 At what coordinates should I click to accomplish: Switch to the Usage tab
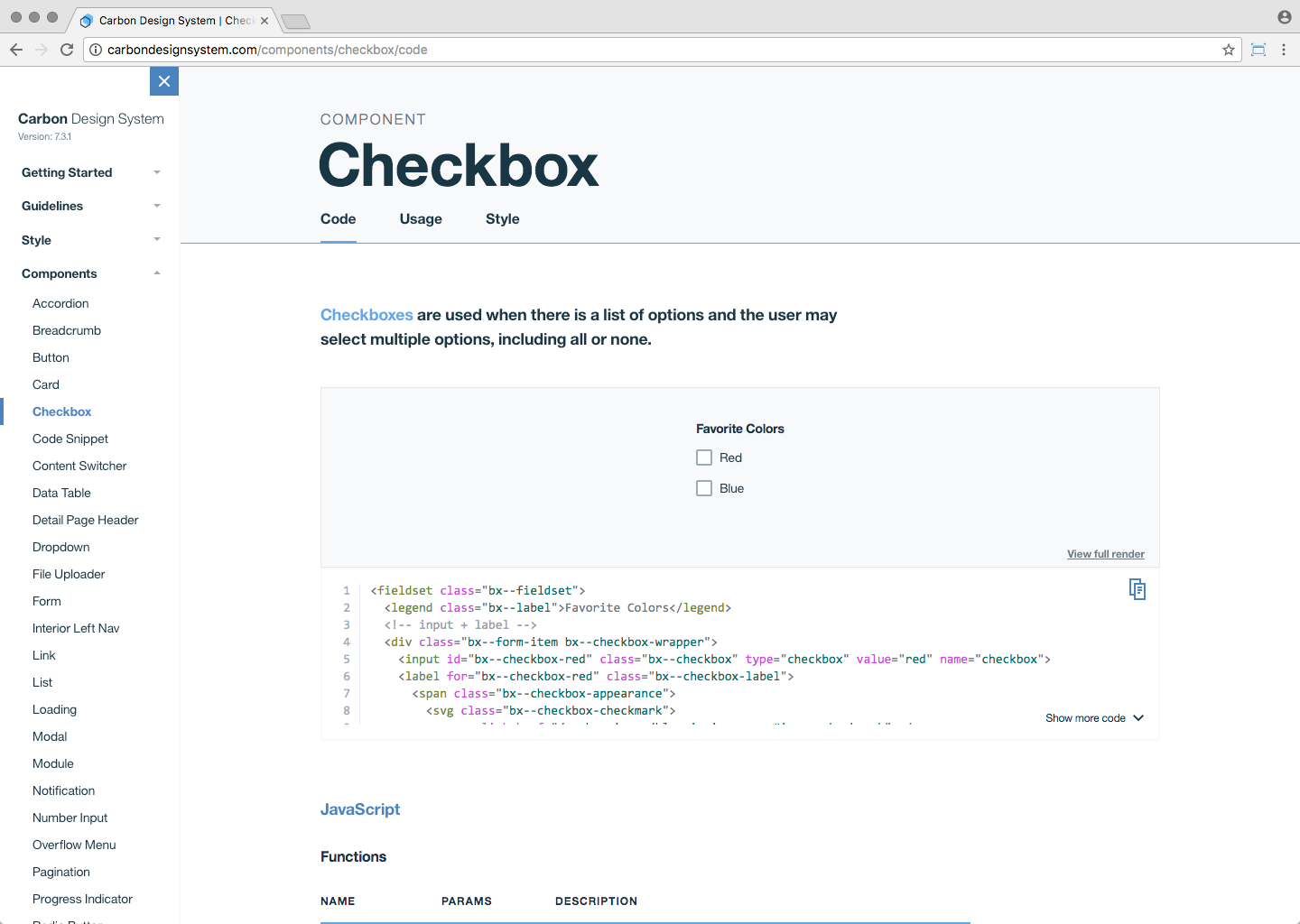tap(421, 219)
